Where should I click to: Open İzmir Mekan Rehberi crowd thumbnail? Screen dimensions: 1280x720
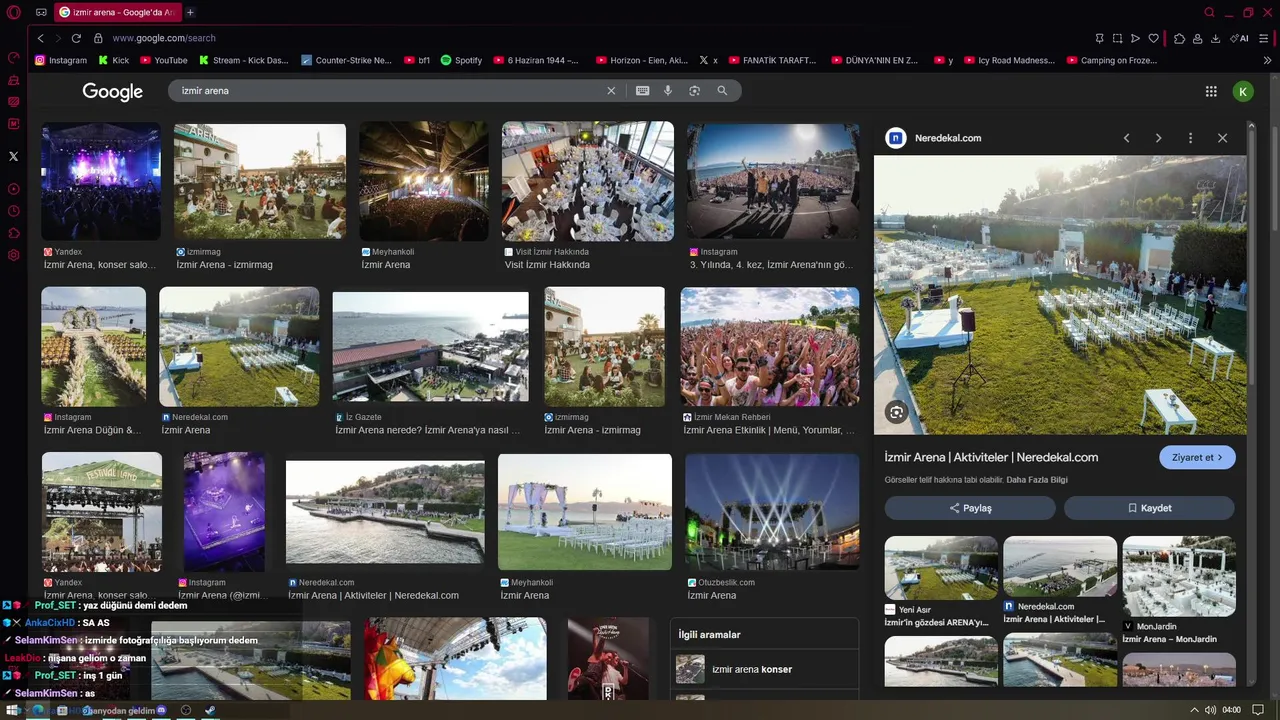(770, 347)
